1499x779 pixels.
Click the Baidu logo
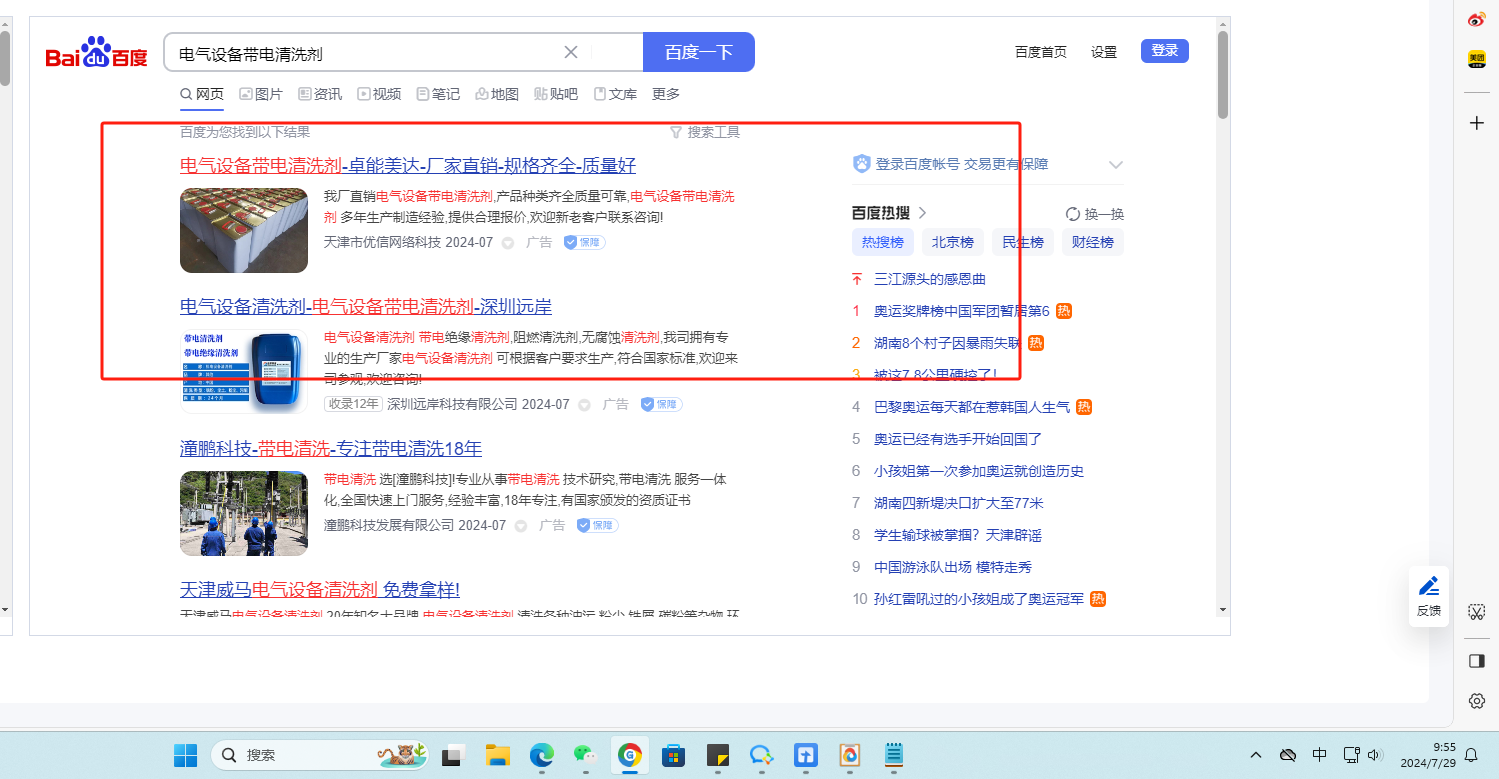pos(96,53)
